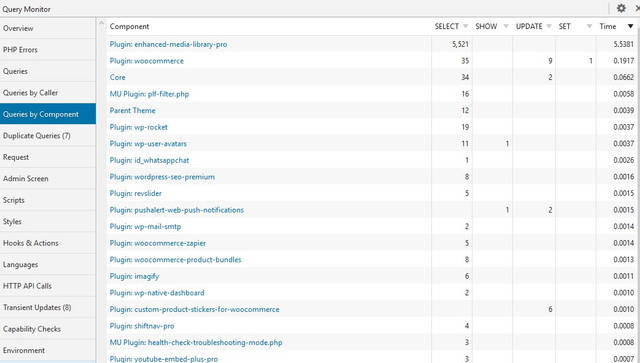Click Plugin: revslider link
Screen dimensions: 640x363
pyautogui.click(x=136, y=193)
